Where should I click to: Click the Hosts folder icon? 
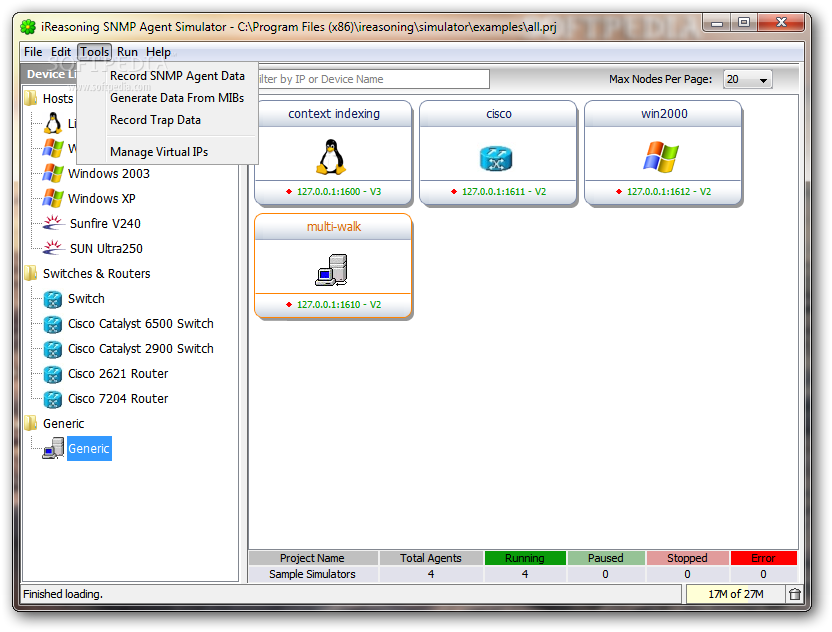(x=31, y=98)
